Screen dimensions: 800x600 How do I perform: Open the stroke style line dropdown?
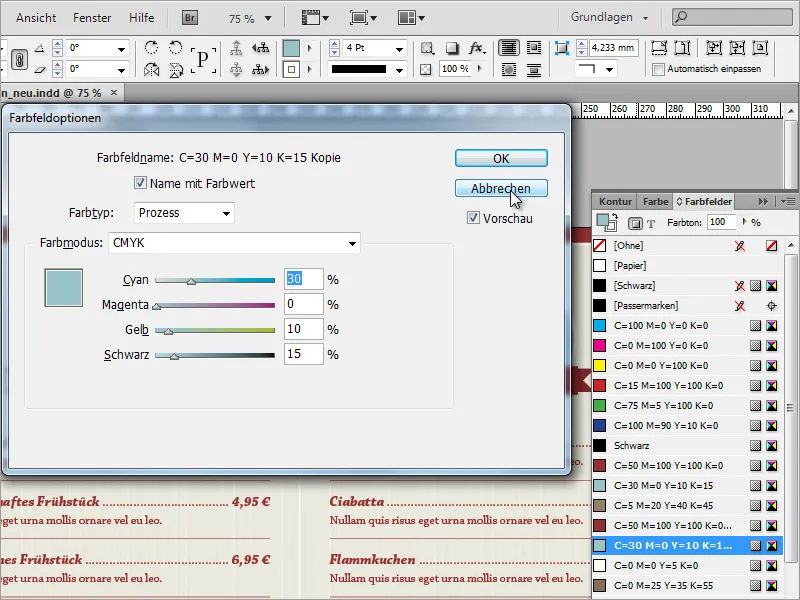coord(399,70)
